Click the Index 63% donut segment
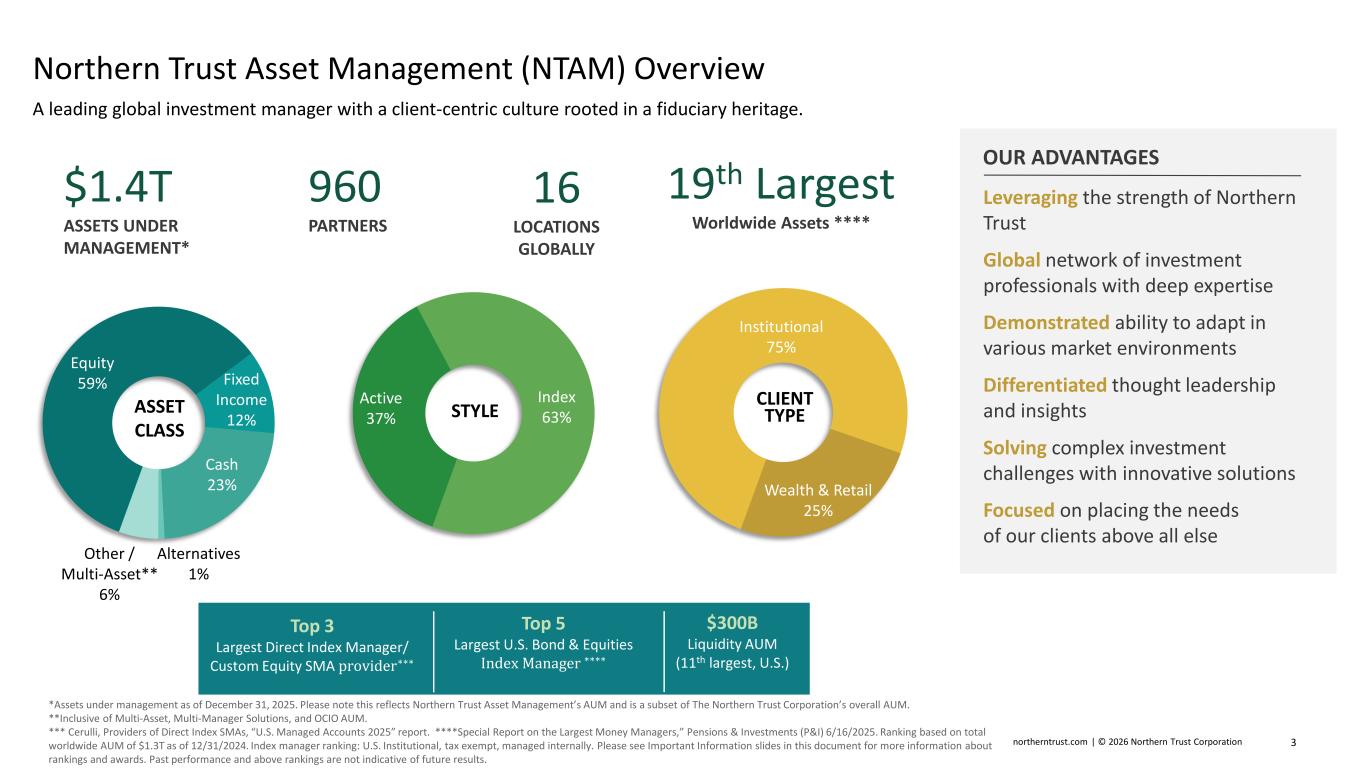 coord(556,407)
